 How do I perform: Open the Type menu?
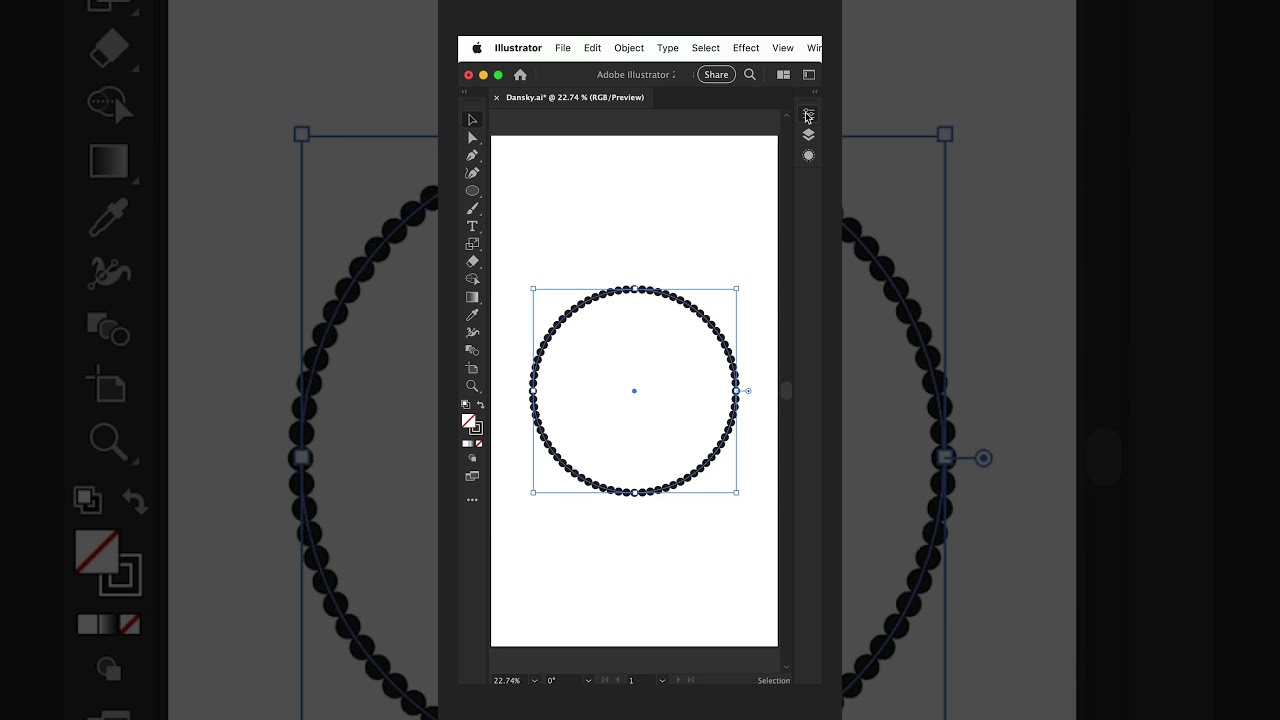pyautogui.click(x=668, y=48)
